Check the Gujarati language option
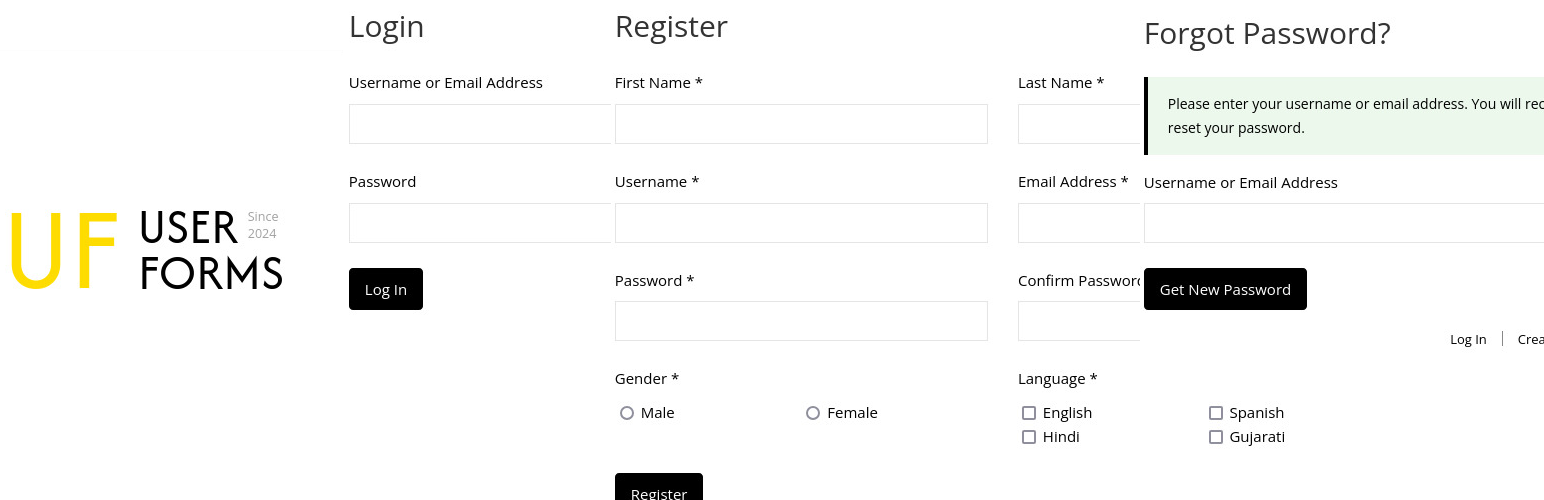Screen dimensions: 1544x500 1216,437
